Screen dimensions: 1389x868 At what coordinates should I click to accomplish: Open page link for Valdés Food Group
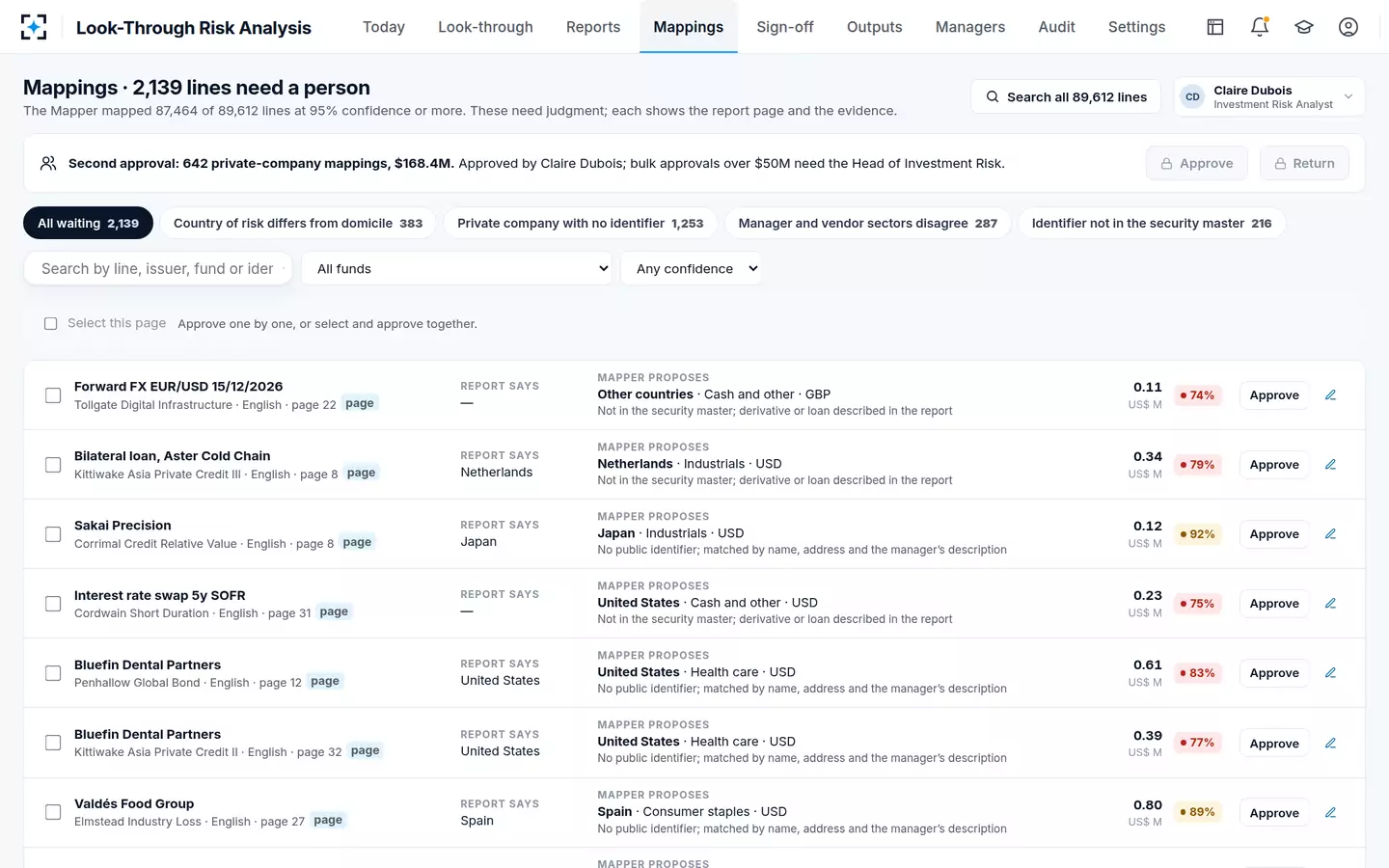point(328,821)
